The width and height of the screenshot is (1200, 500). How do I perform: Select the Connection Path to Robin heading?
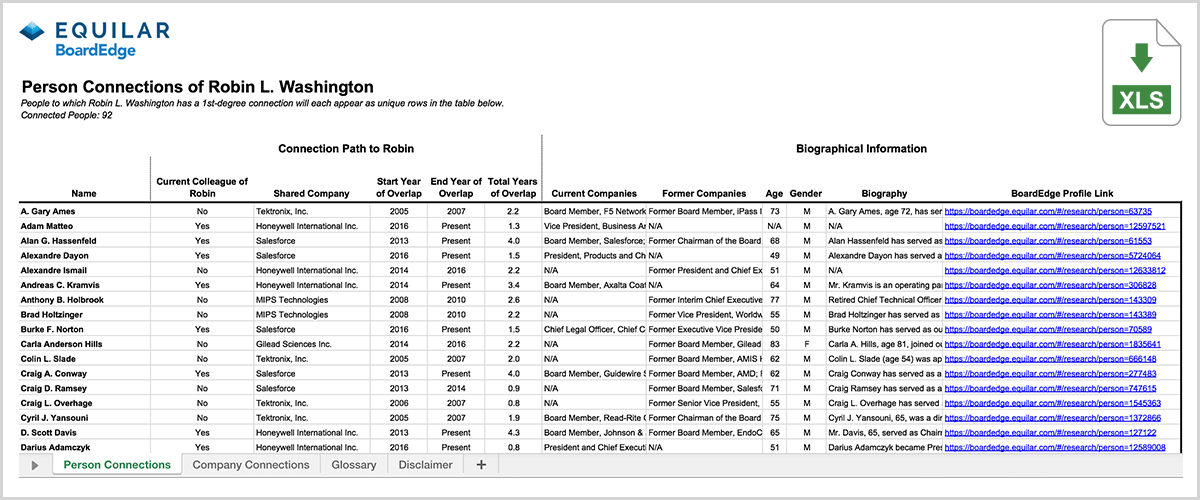tap(344, 149)
